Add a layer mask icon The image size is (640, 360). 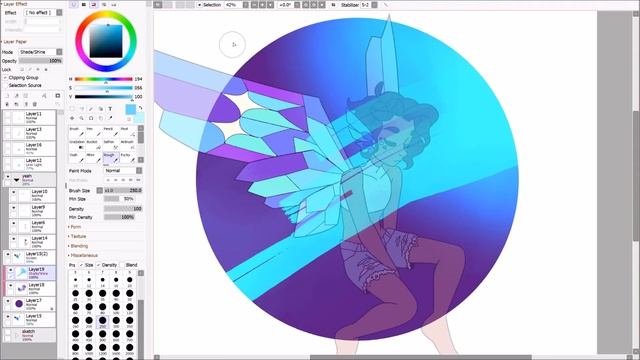[58, 96]
